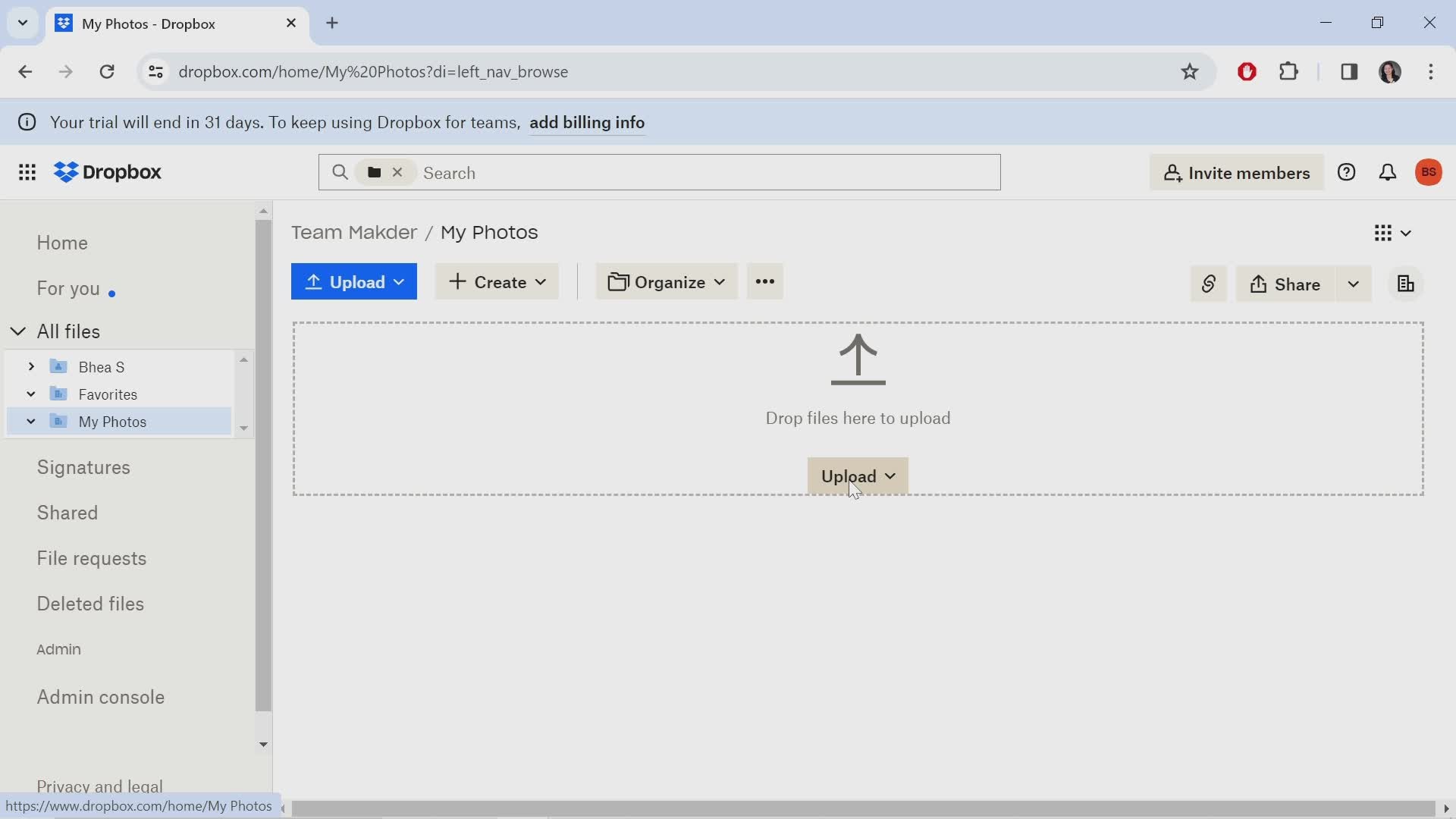Open the red ad blocker extension icon
Viewport: 1456px width, 819px height.
(1247, 72)
